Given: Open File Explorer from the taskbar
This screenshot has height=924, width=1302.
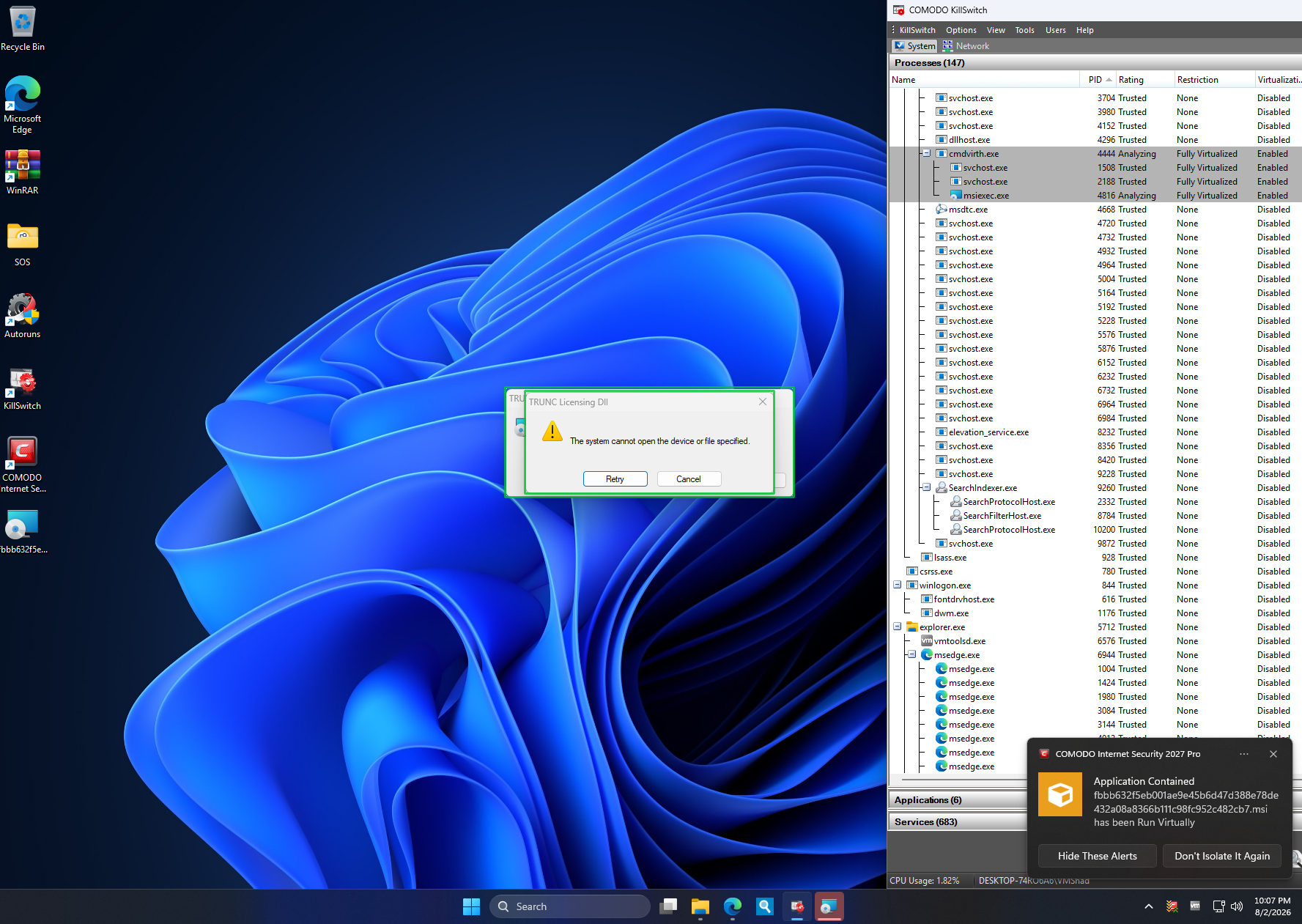Looking at the screenshot, I should pos(700,906).
